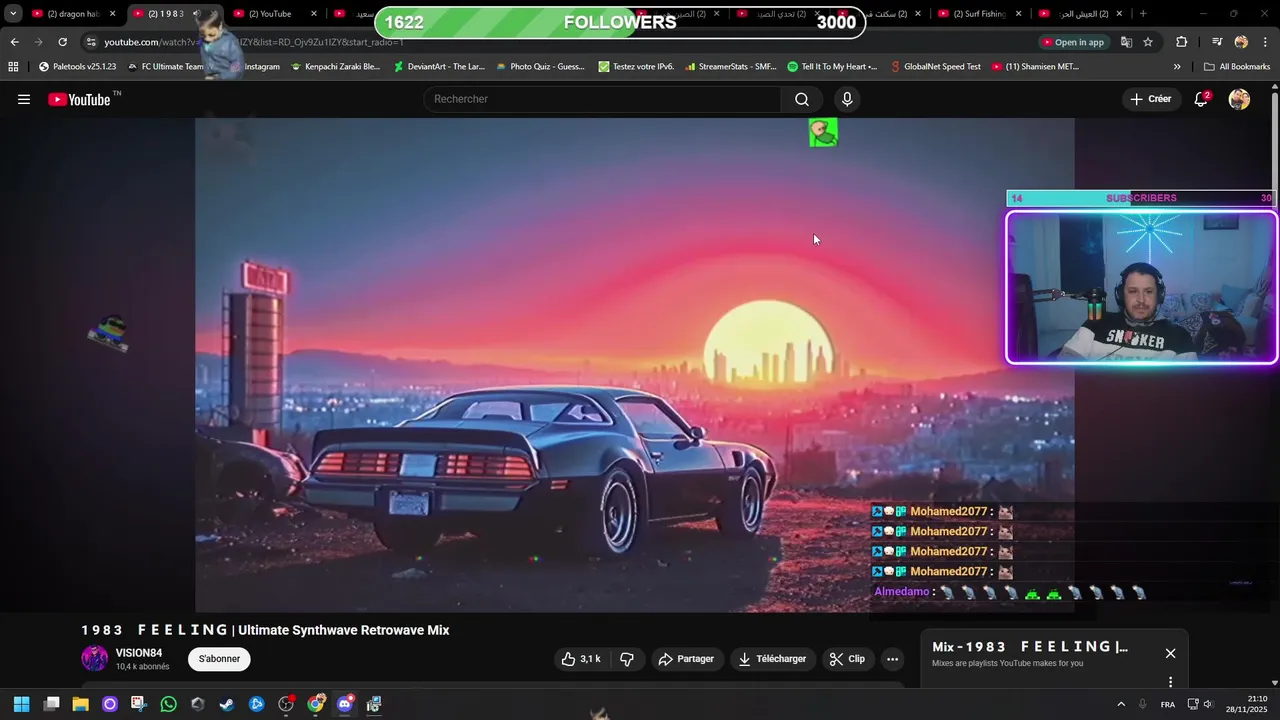Open the DeviantArt bookmark

pos(439,67)
